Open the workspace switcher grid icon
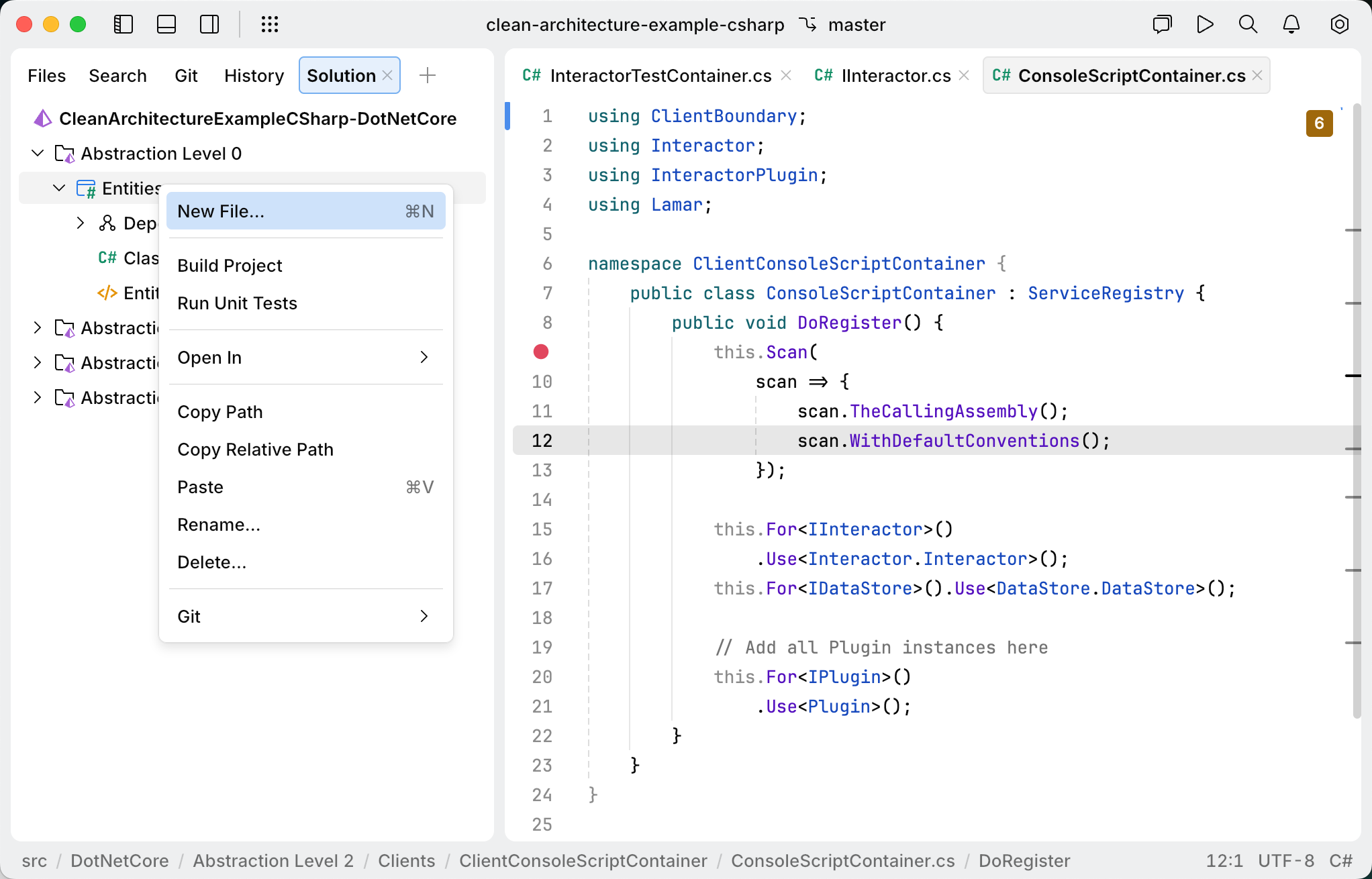Viewport: 1372px width, 879px height. tap(270, 24)
